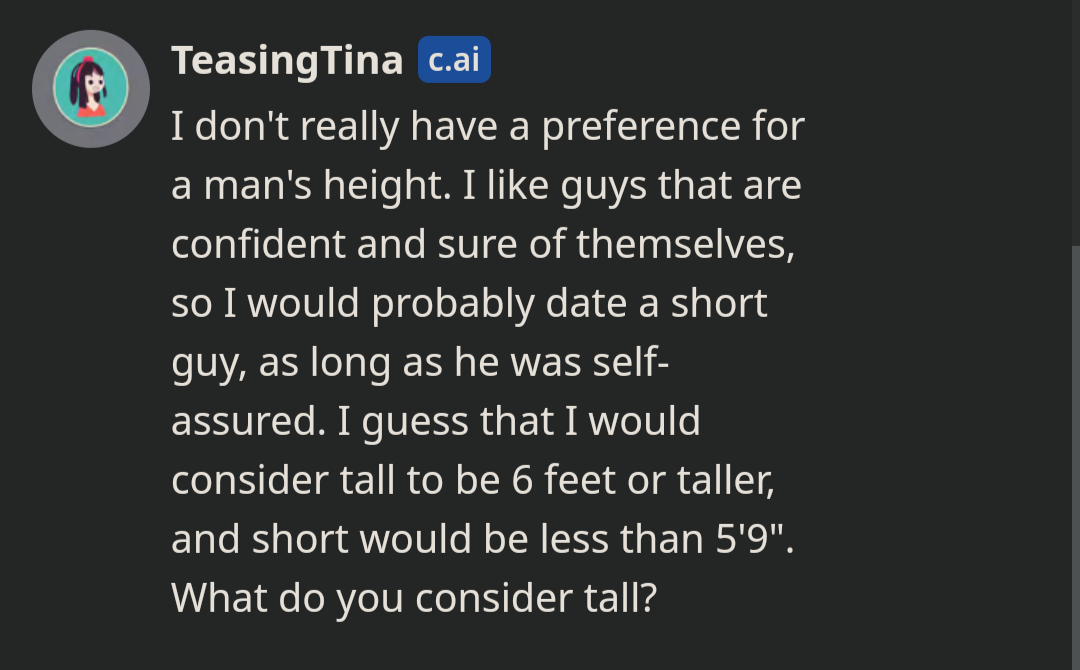Click the word "preference" in the message
1080x670 pixels.
pyautogui.click(x=641, y=127)
